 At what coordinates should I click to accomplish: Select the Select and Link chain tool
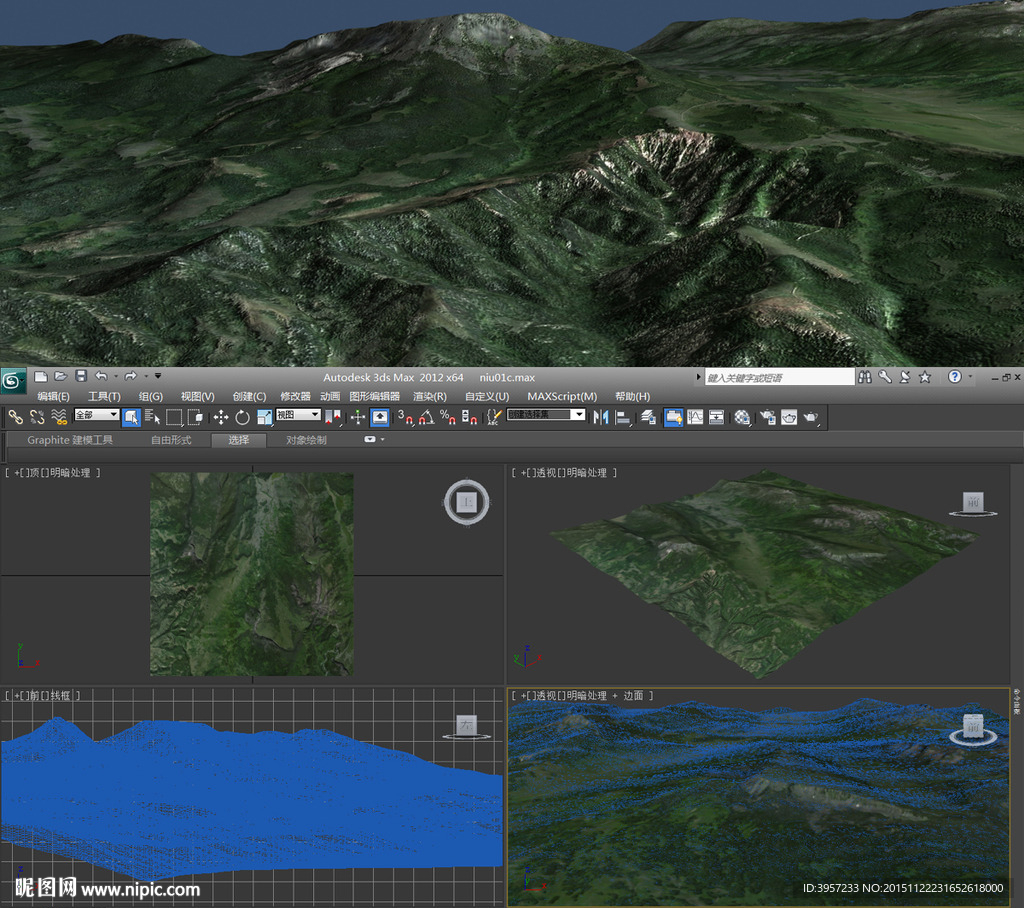click(16, 417)
